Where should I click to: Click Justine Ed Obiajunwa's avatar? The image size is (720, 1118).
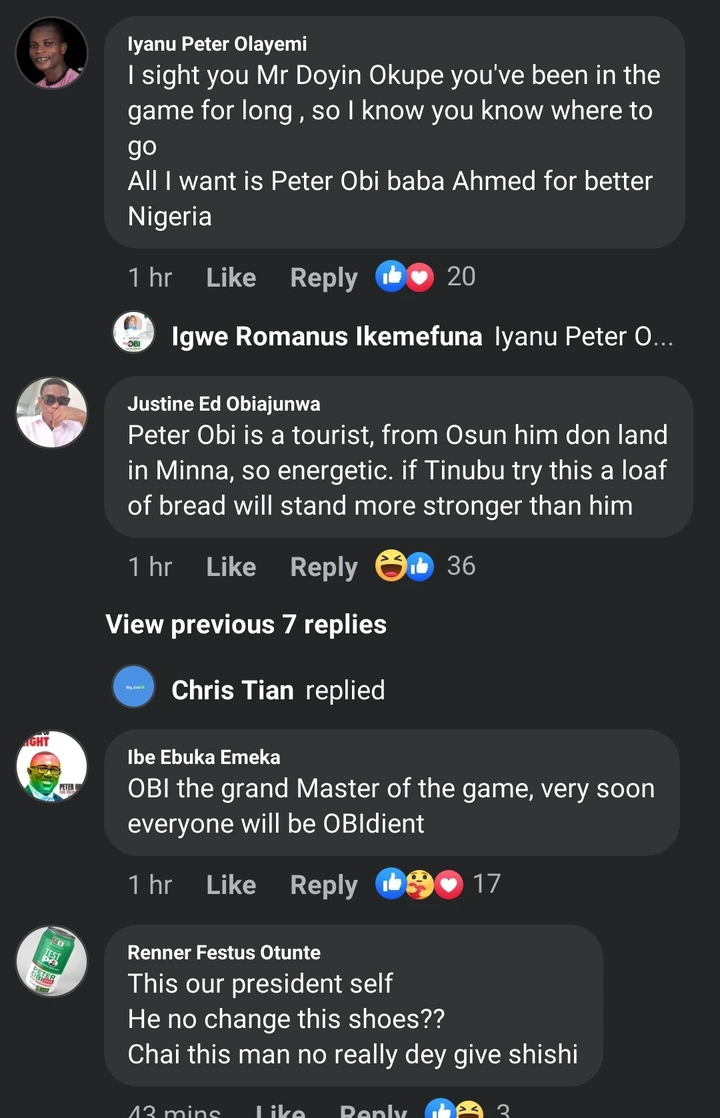point(52,413)
